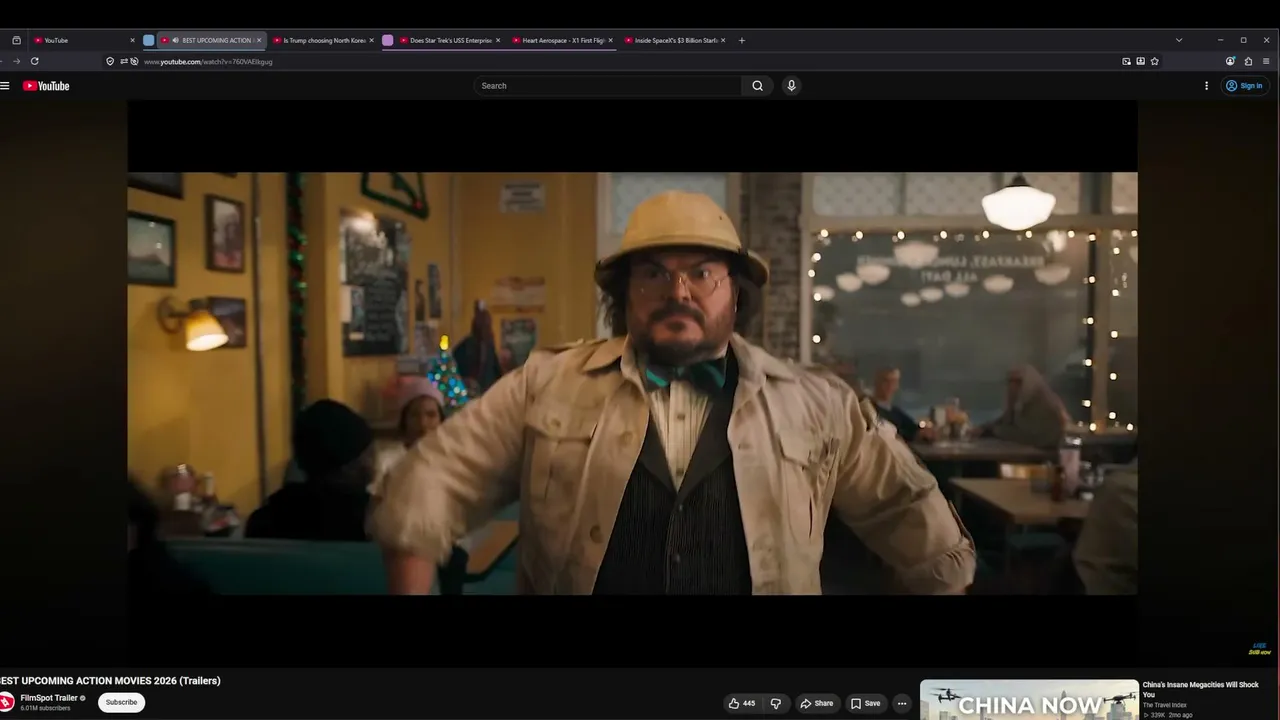Screen dimensions: 1280x720
Task: Click the video title BEST UPCOMING ACTION MOVIES 2026
Action: pyautogui.click(x=110, y=681)
